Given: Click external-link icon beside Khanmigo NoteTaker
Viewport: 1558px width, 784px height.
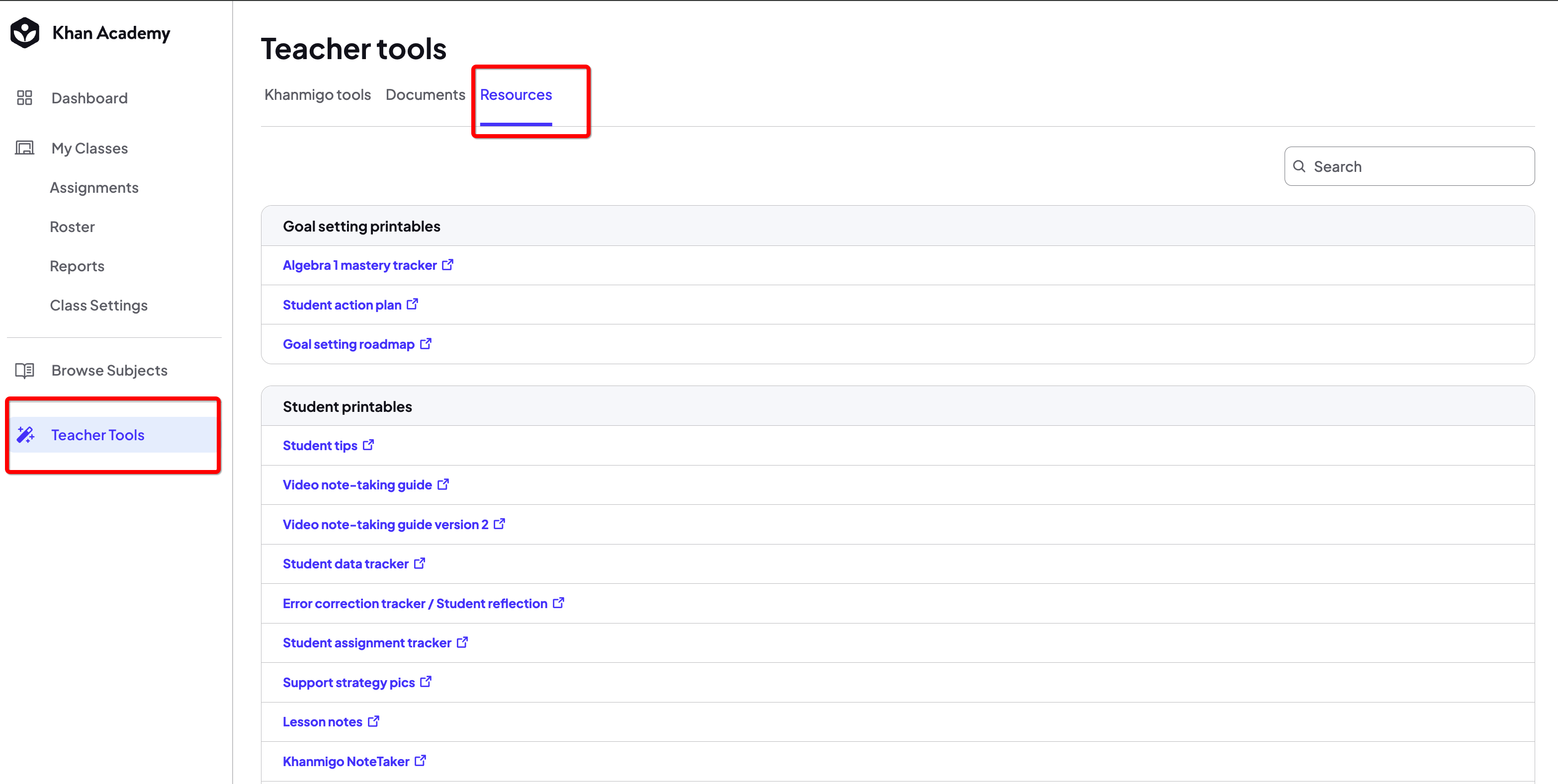Looking at the screenshot, I should click(421, 761).
